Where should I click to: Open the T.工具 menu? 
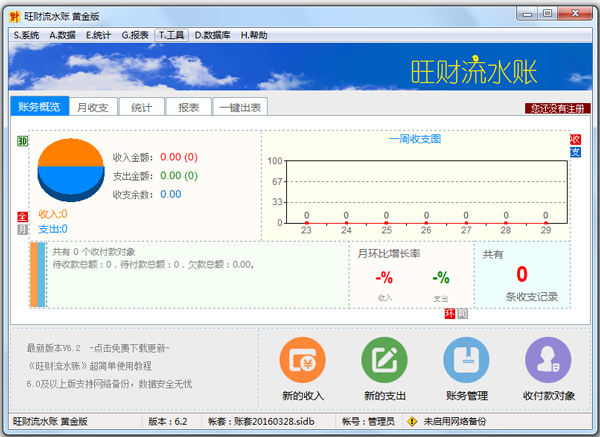click(171, 35)
